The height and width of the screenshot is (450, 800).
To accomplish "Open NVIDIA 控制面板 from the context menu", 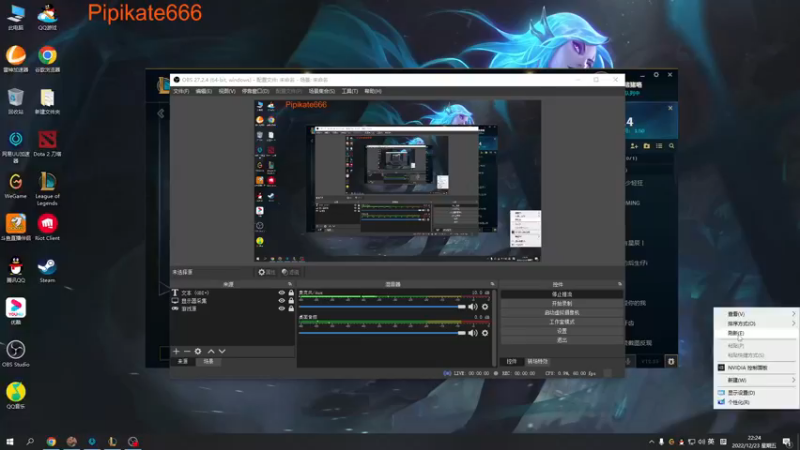I will tap(756, 367).
